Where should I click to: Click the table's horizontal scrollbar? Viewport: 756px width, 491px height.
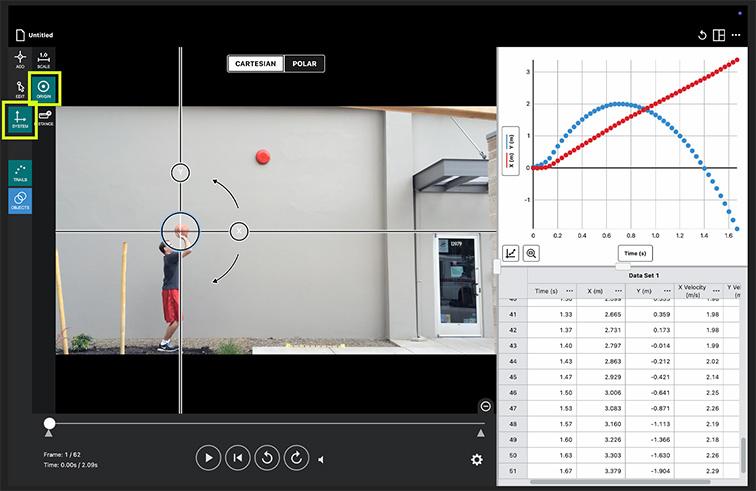(620, 481)
